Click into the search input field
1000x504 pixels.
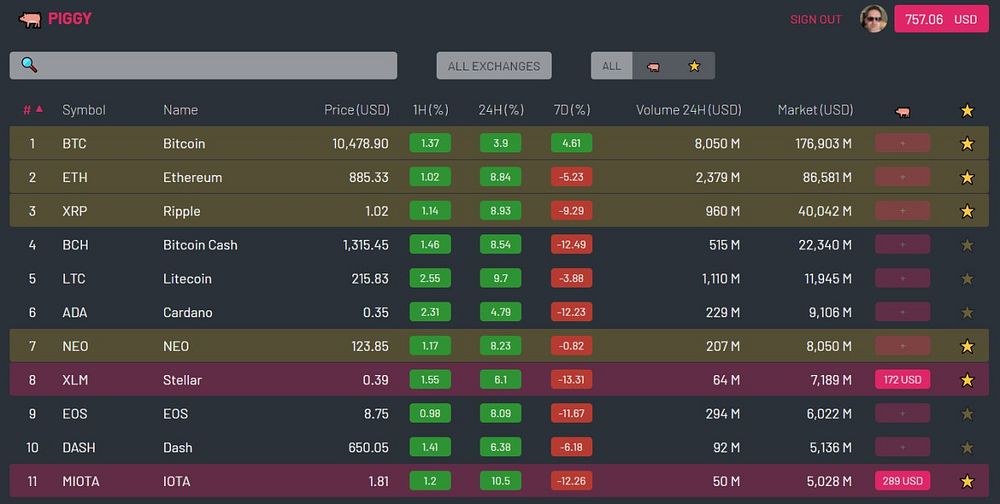[x=203, y=66]
